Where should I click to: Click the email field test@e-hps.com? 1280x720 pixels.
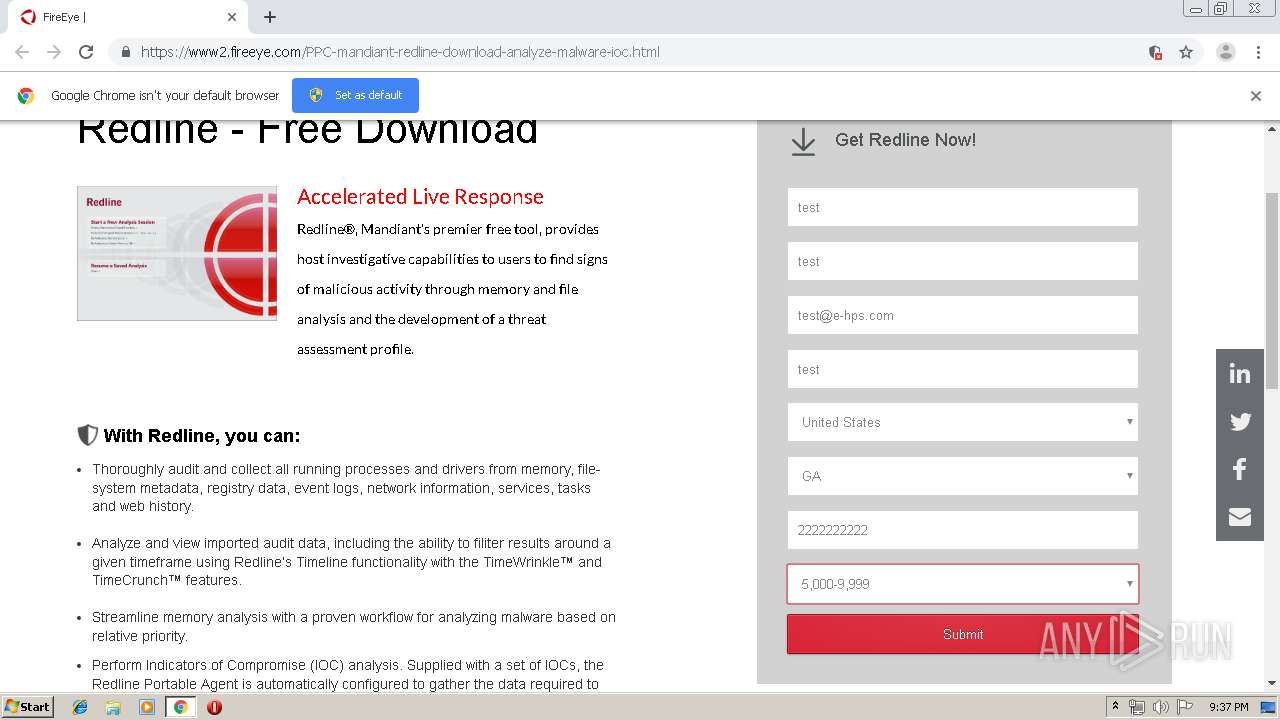[963, 315]
